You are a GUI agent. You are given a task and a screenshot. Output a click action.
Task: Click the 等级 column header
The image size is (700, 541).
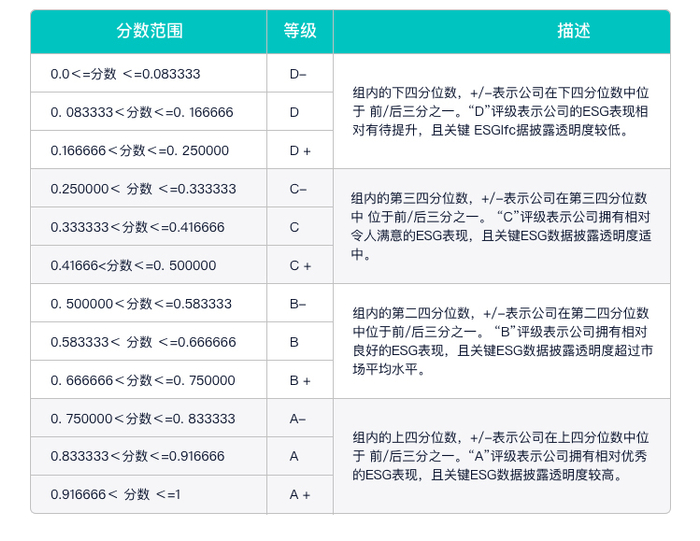(x=300, y=31)
